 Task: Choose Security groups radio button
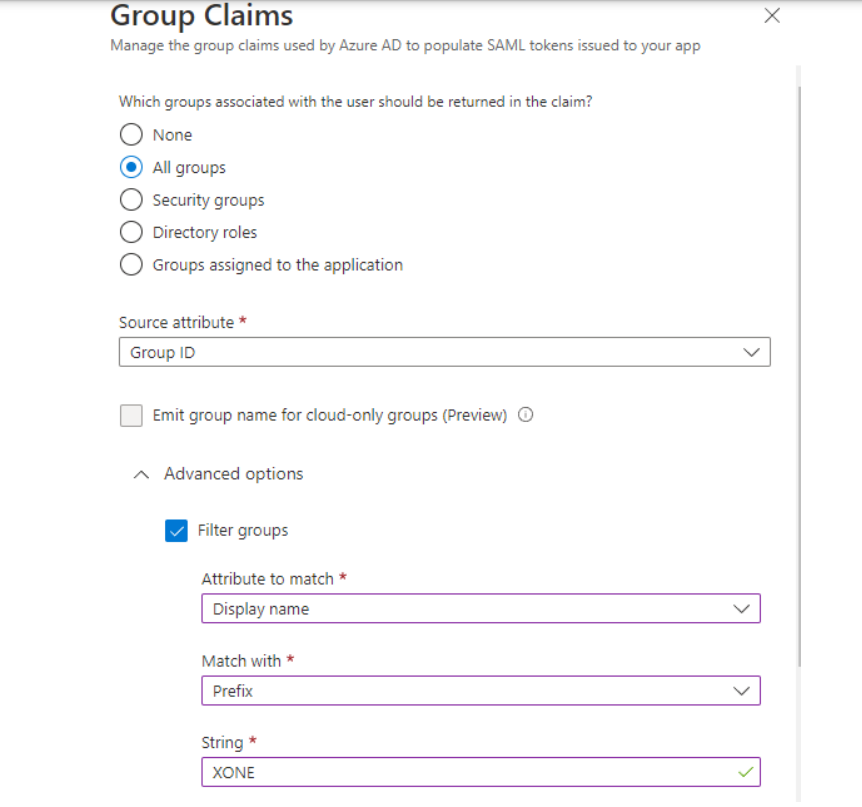(x=131, y=200)
